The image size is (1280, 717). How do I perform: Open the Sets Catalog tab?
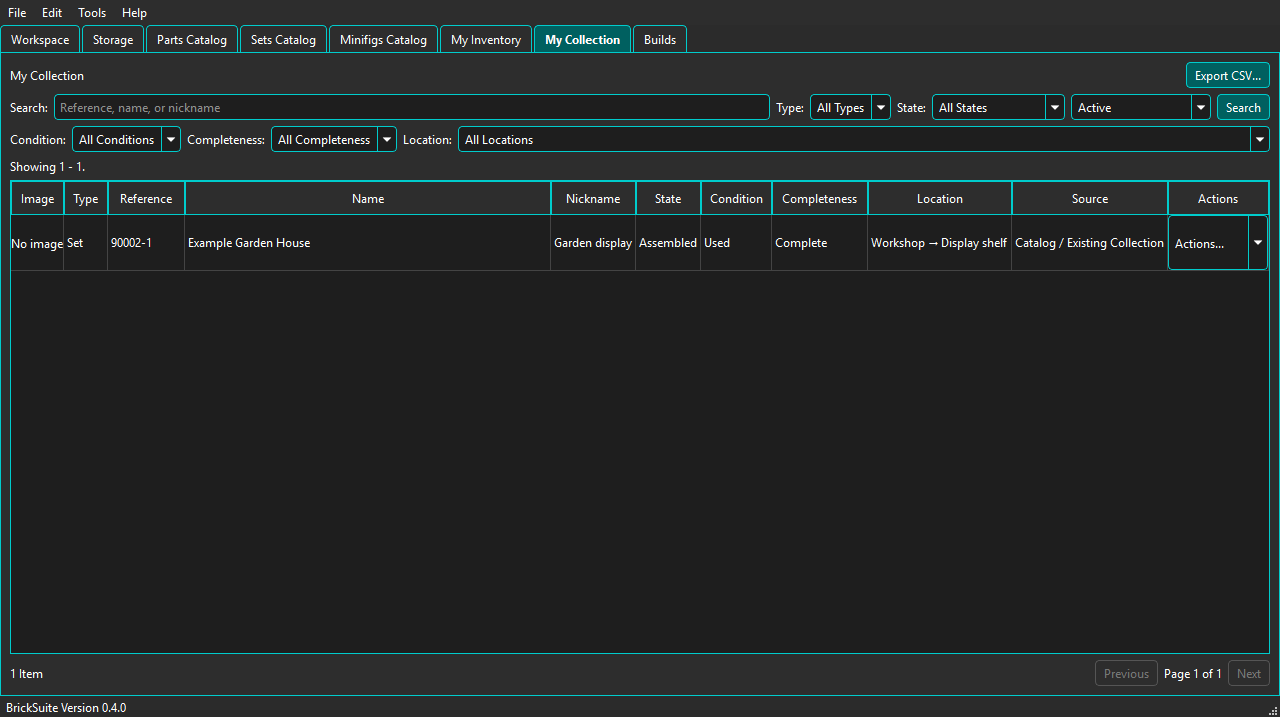point(283,40)
